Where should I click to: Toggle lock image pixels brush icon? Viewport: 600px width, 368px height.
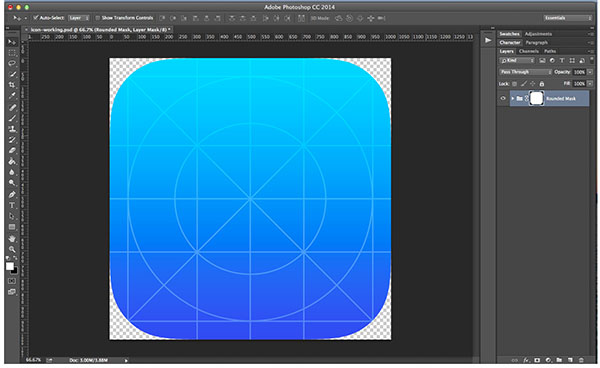[523, 83]
